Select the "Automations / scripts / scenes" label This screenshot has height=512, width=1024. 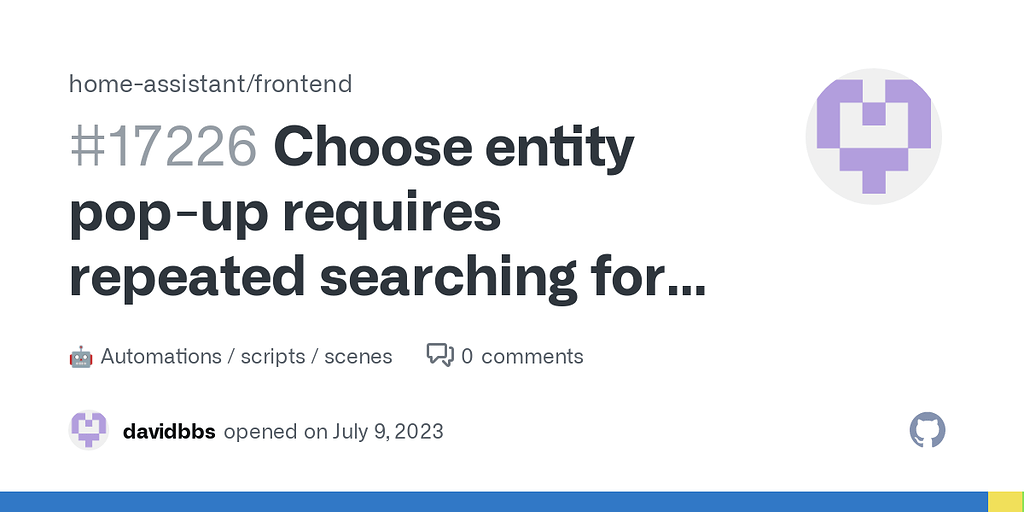(x=246, y=356)
